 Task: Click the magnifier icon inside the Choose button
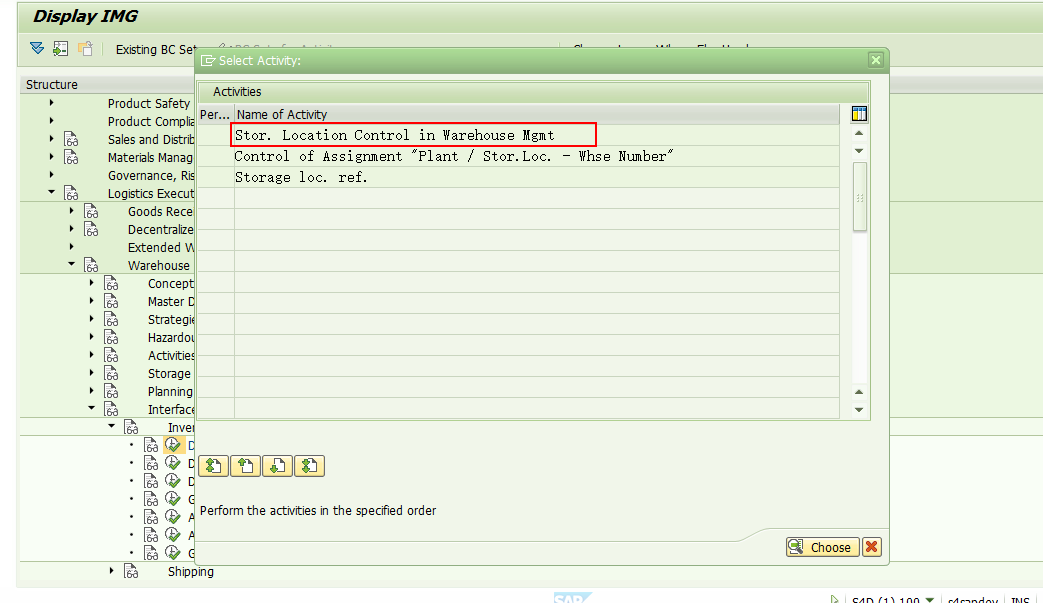point(797,547)
